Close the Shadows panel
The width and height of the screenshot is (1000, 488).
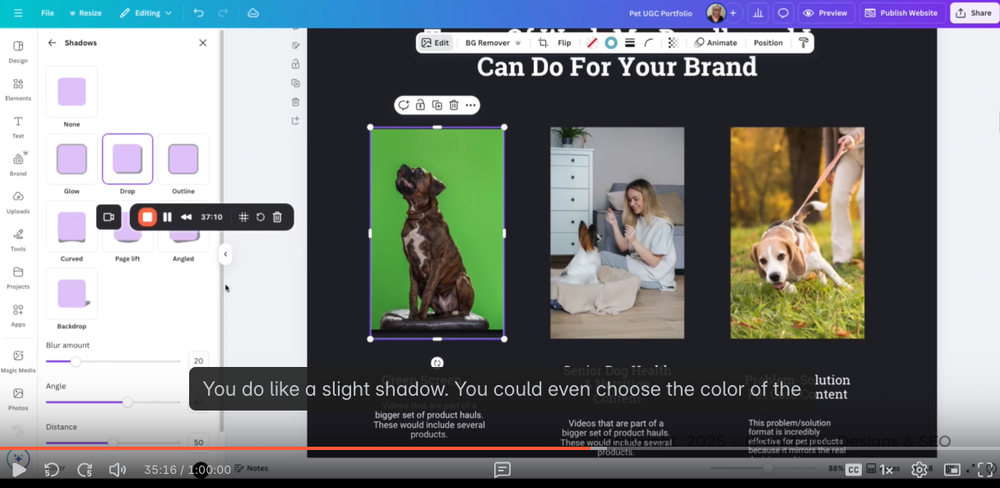point(203,43)
